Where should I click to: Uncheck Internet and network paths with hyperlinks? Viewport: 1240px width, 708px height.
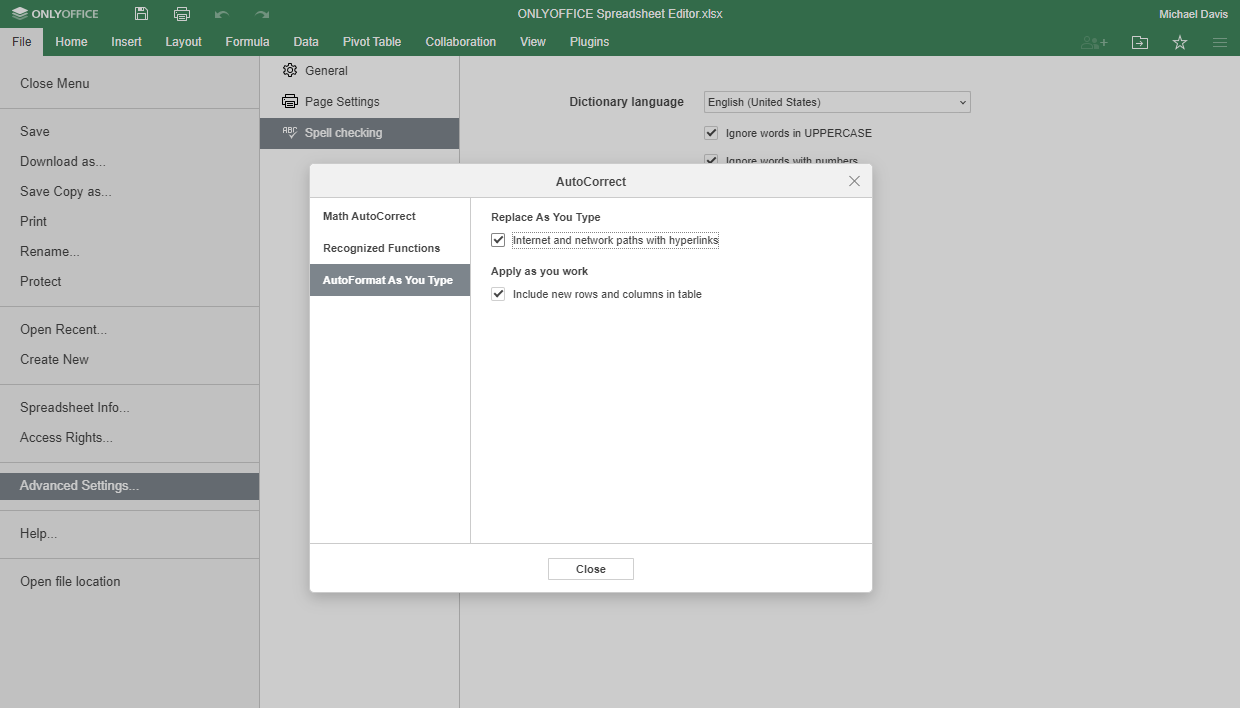coord(498,240)
